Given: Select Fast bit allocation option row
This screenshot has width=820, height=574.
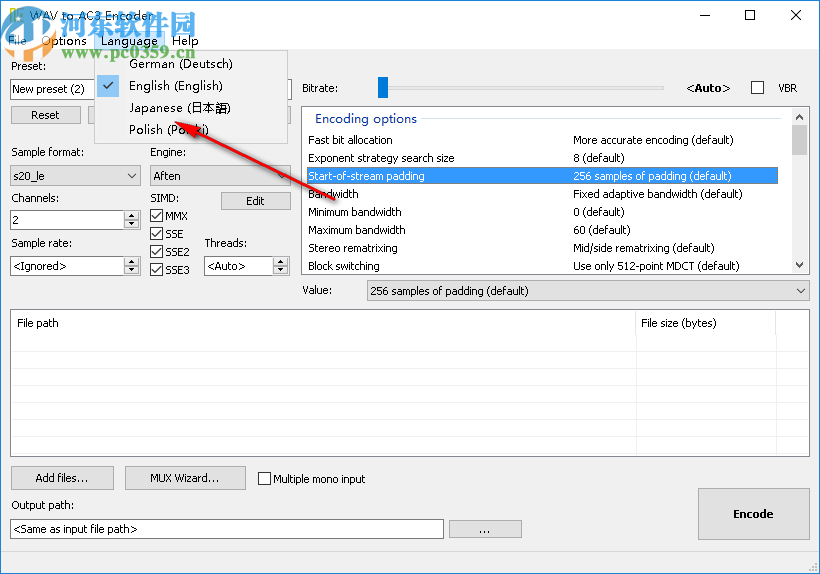Looking at the screenshot, I should pos(542,140).
